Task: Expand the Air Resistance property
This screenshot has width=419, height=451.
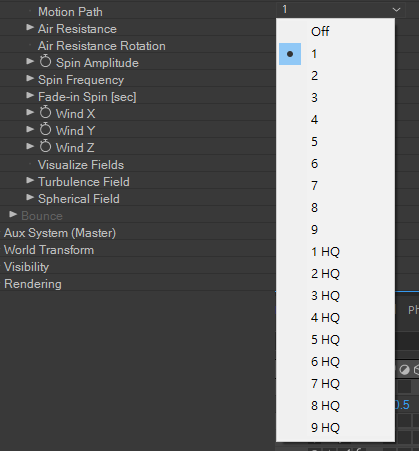Action: tap(30, 28)
